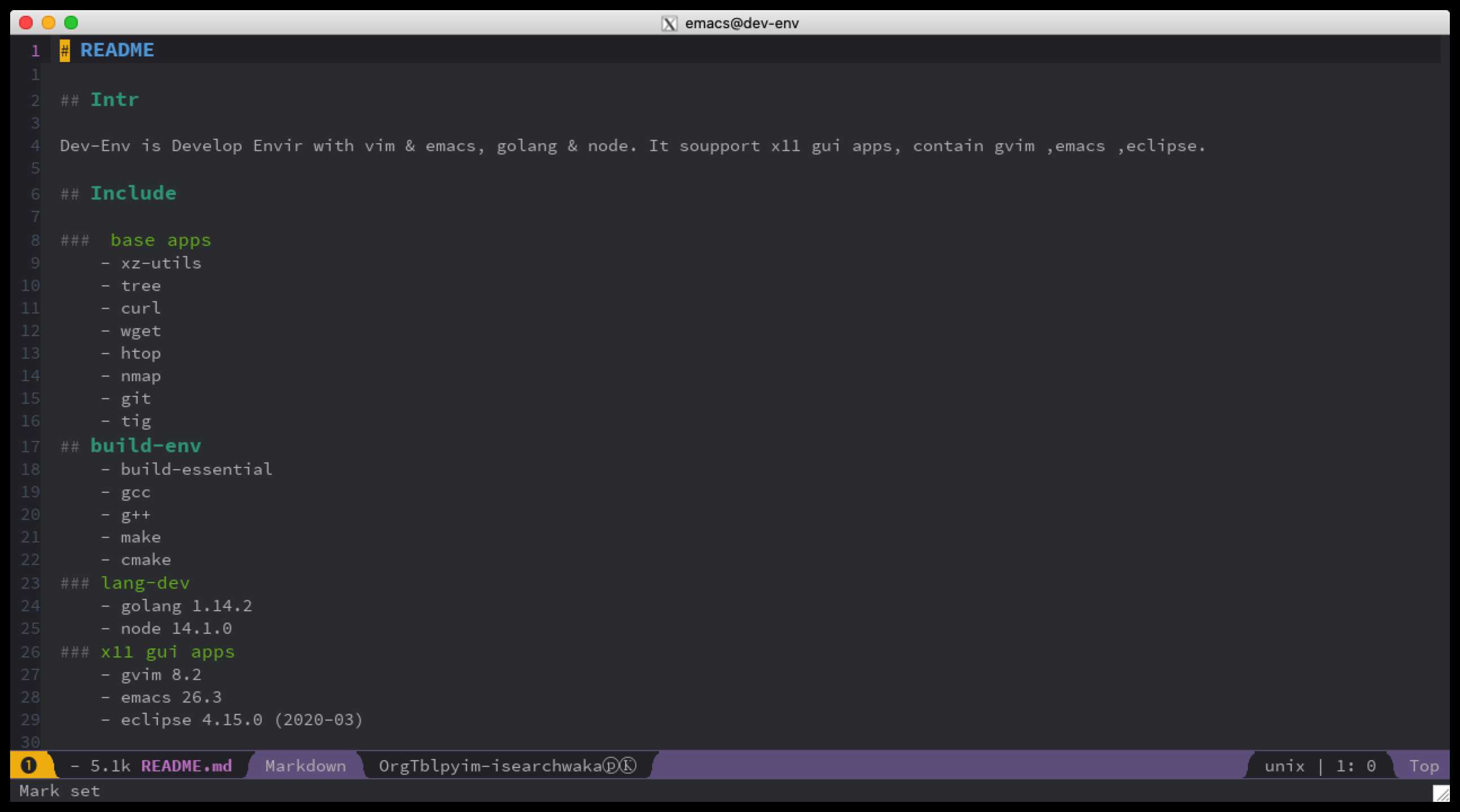Click the xz-utils list item
Screen dimensions: 1460x812
tap(161, 263)
